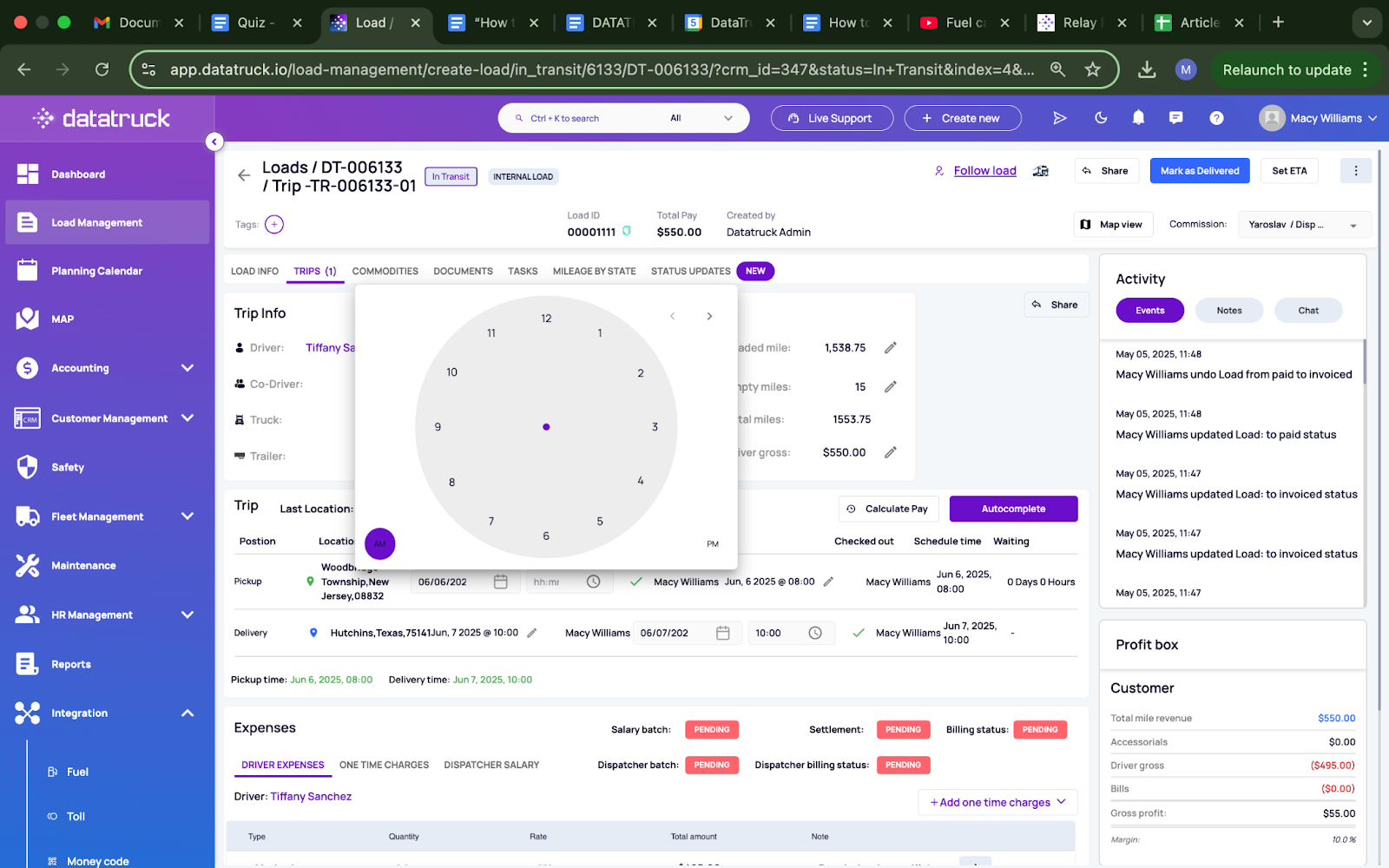1389x868 pixels.
Task: Go back with the load back arrow
Action: (x=244, y=175)
